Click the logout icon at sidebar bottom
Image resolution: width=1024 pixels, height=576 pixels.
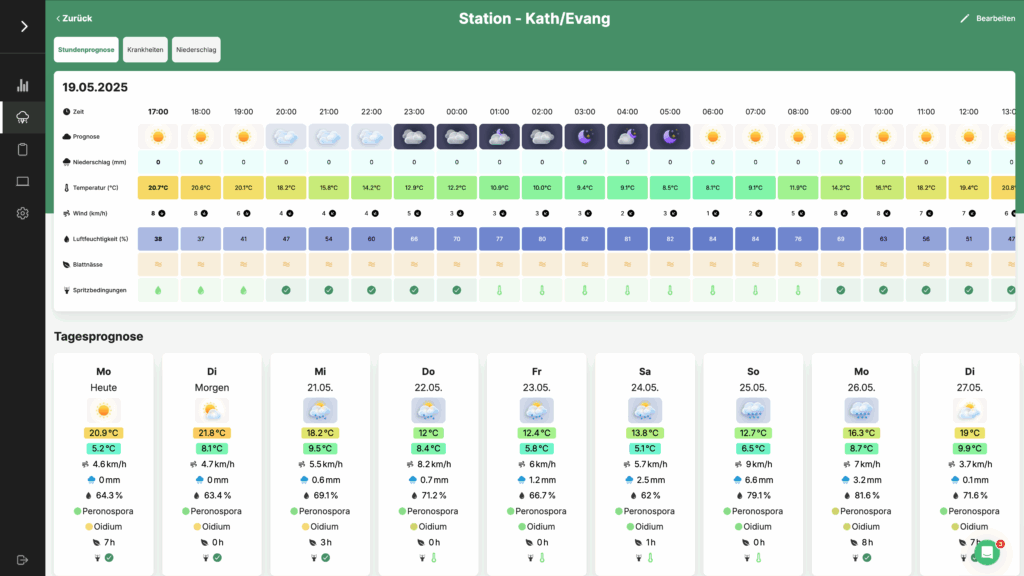pos(22,560)
